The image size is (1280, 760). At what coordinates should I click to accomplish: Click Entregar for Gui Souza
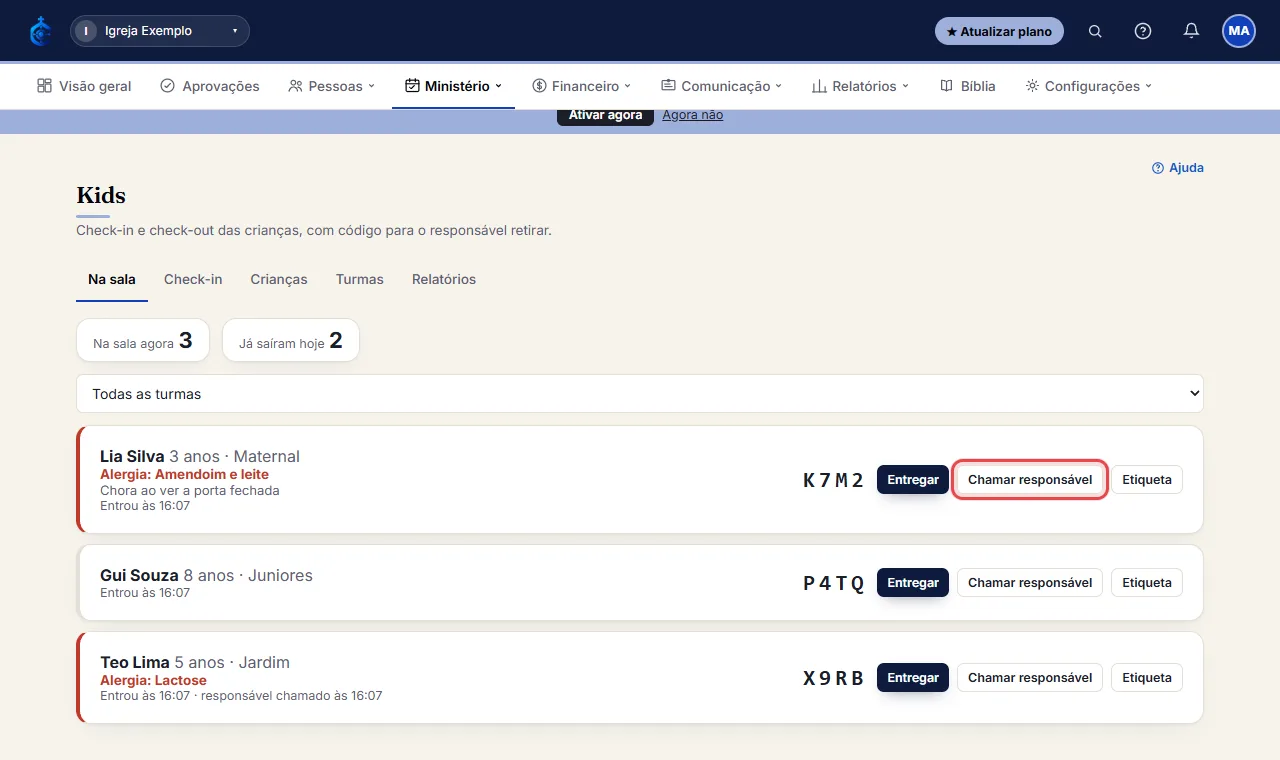pos(913,583)
